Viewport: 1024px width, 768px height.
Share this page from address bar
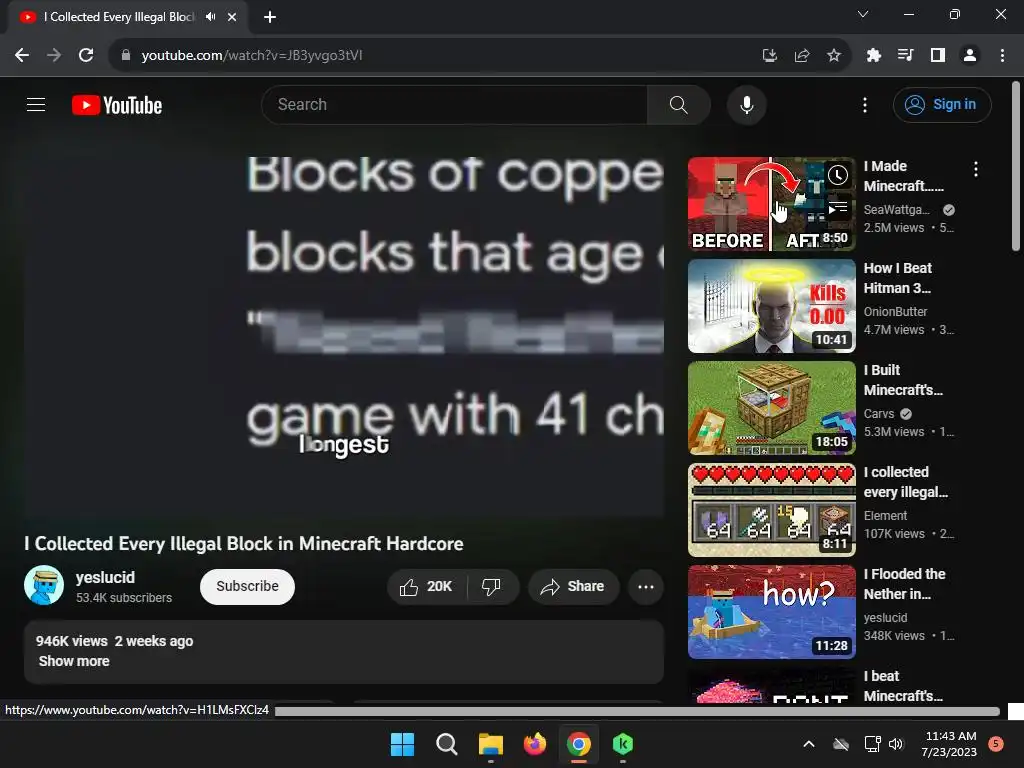[x=802, y=56]
